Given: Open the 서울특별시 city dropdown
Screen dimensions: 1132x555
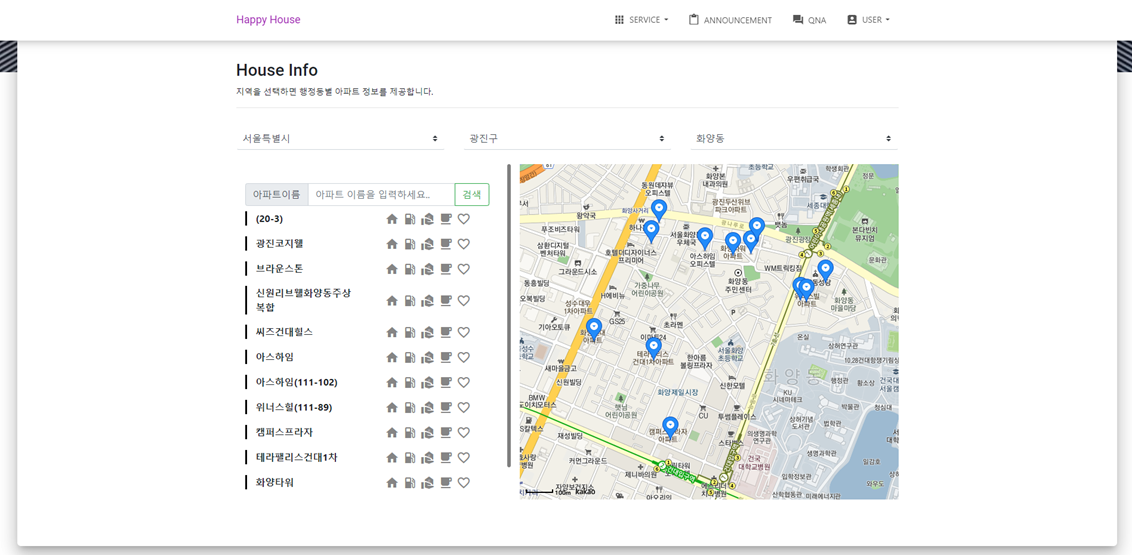Looking at the screenshot, I should (340, 138).
